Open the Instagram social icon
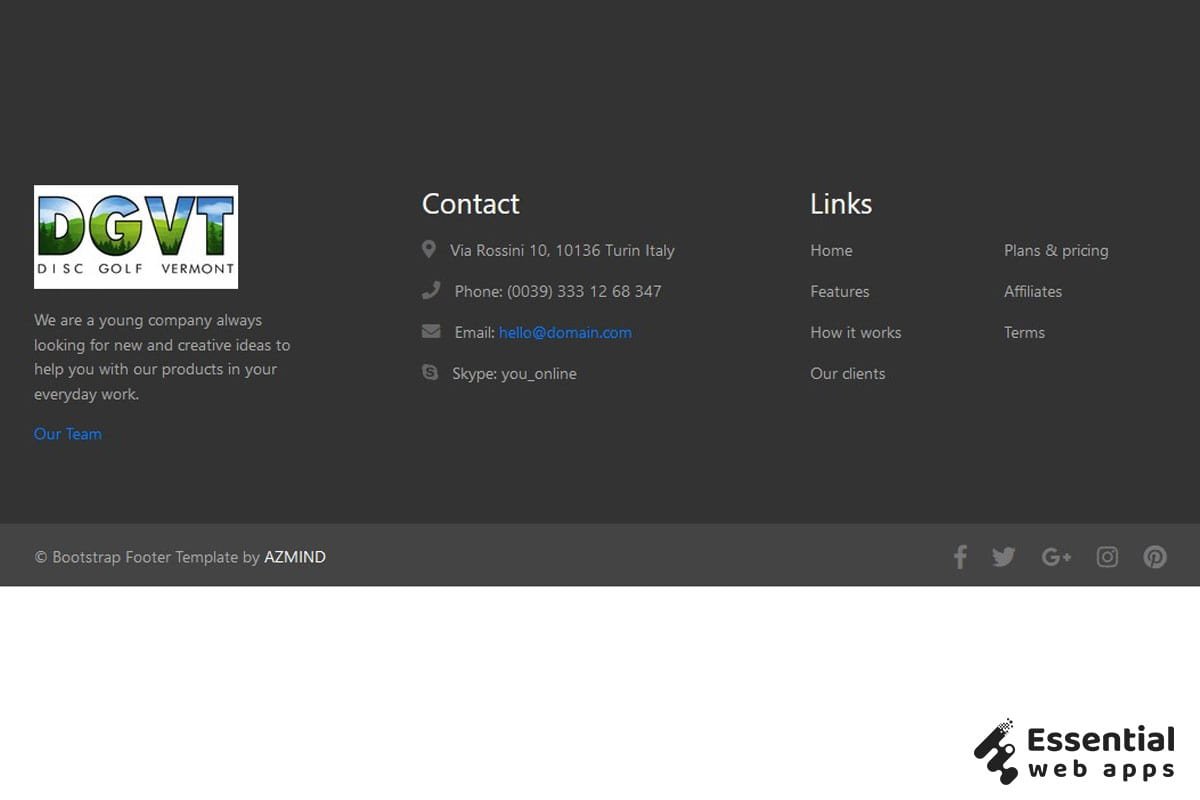Screen dimensions: 1200x800 coord(1107,557)
